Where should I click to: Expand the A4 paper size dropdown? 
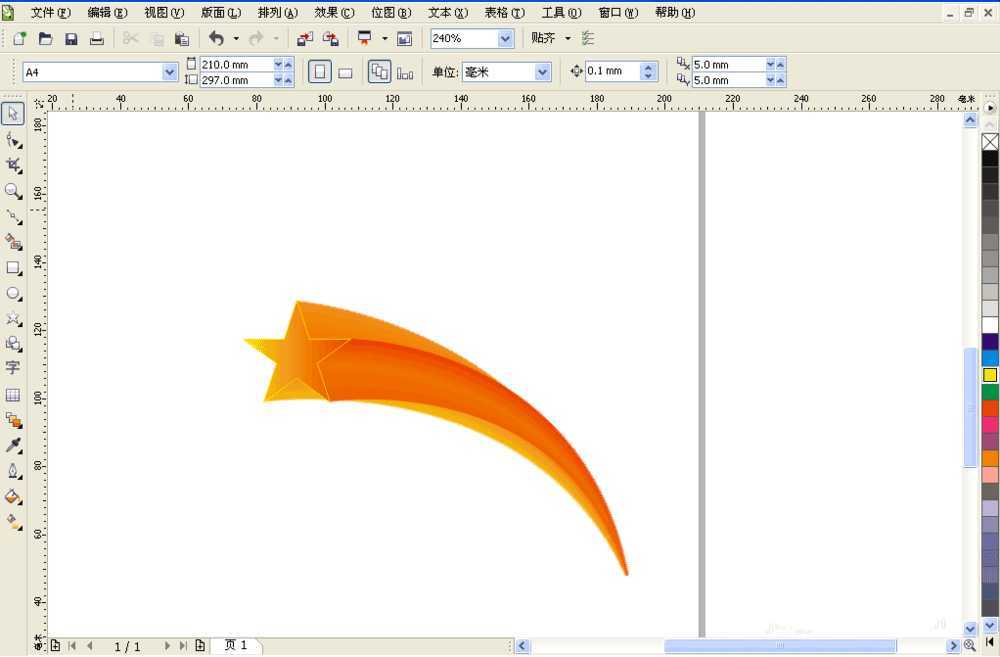[x=169, y=72]
